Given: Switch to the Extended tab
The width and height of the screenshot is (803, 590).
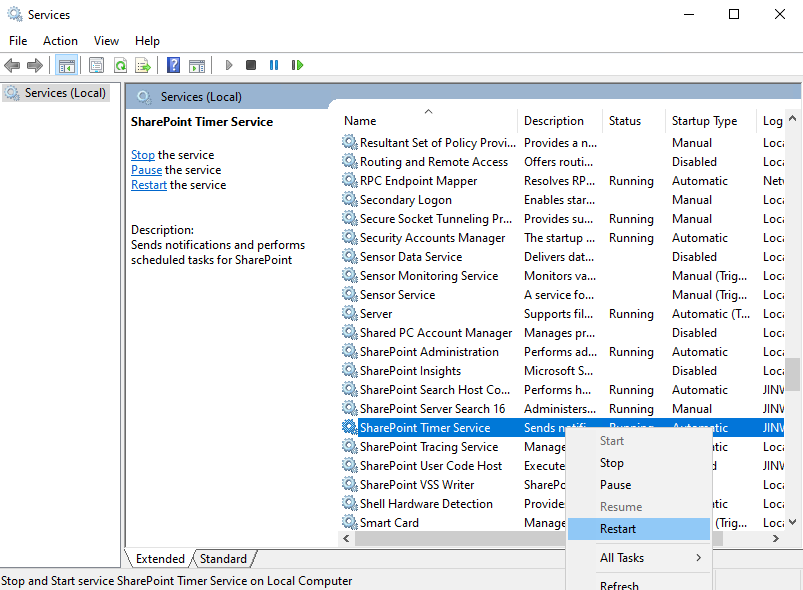Looking at the screenshot, I should coord(160,559).
